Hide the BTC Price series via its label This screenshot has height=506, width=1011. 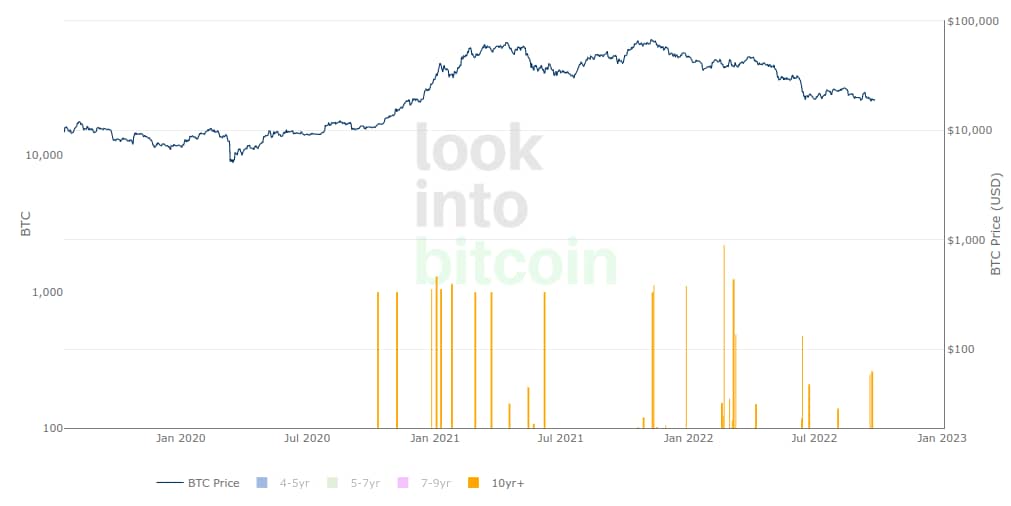point(213,483)
